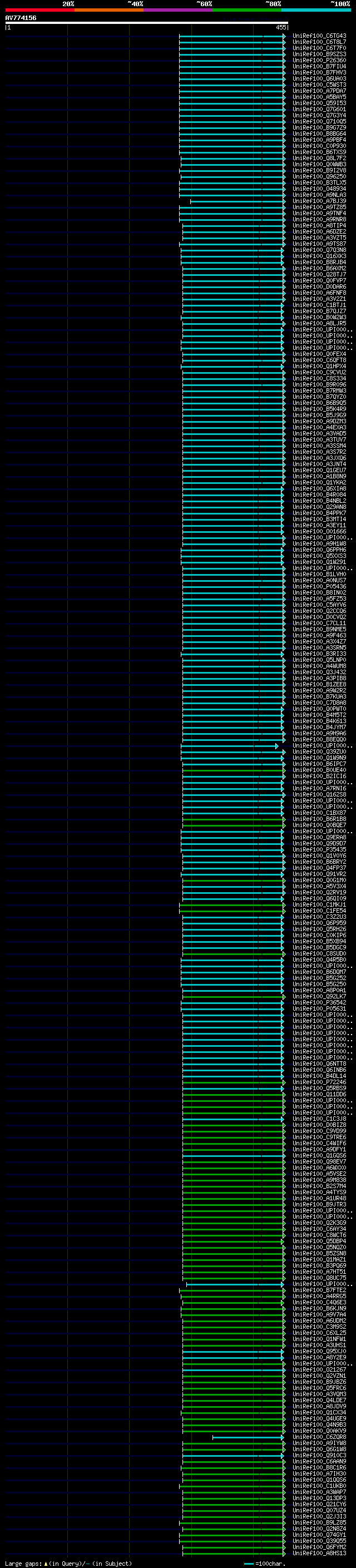Click the 455 end position label
356x1568 pixels.
280,27
